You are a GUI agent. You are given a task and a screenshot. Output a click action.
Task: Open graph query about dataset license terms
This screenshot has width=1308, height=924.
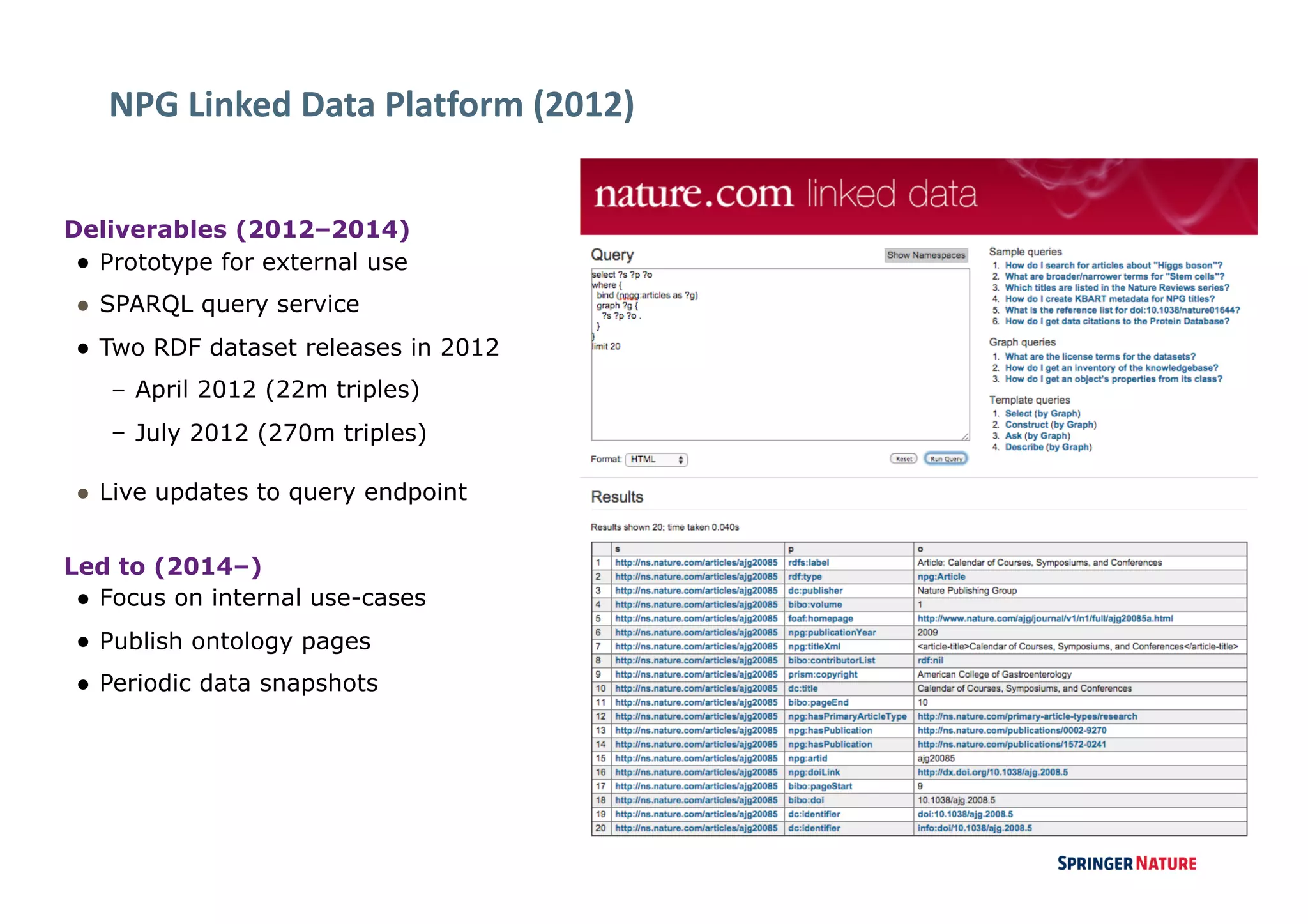click(x=1100, y=356)
